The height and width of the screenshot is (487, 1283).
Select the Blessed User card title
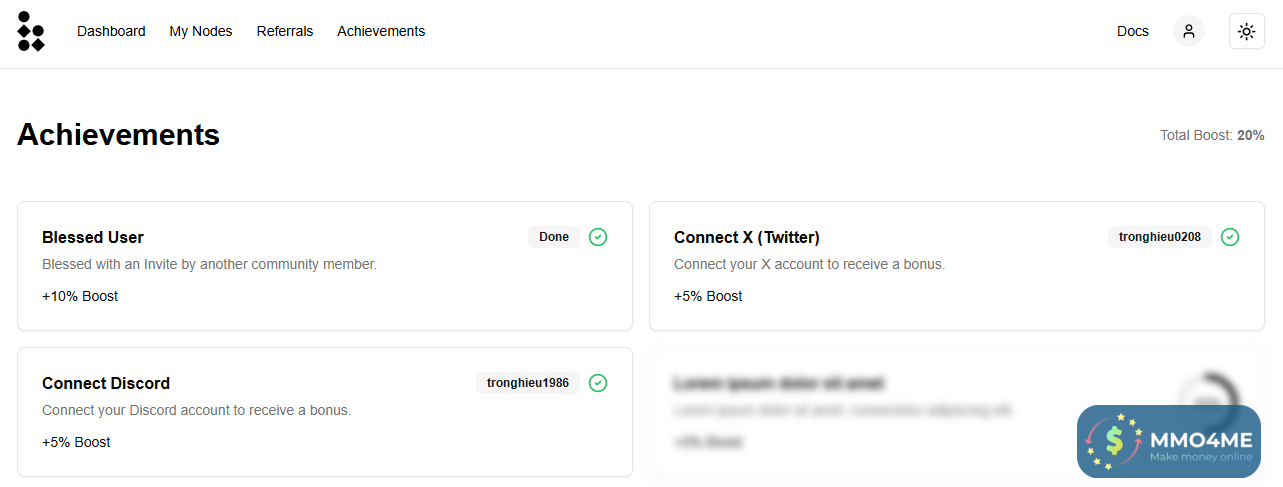tap(93, 237)
